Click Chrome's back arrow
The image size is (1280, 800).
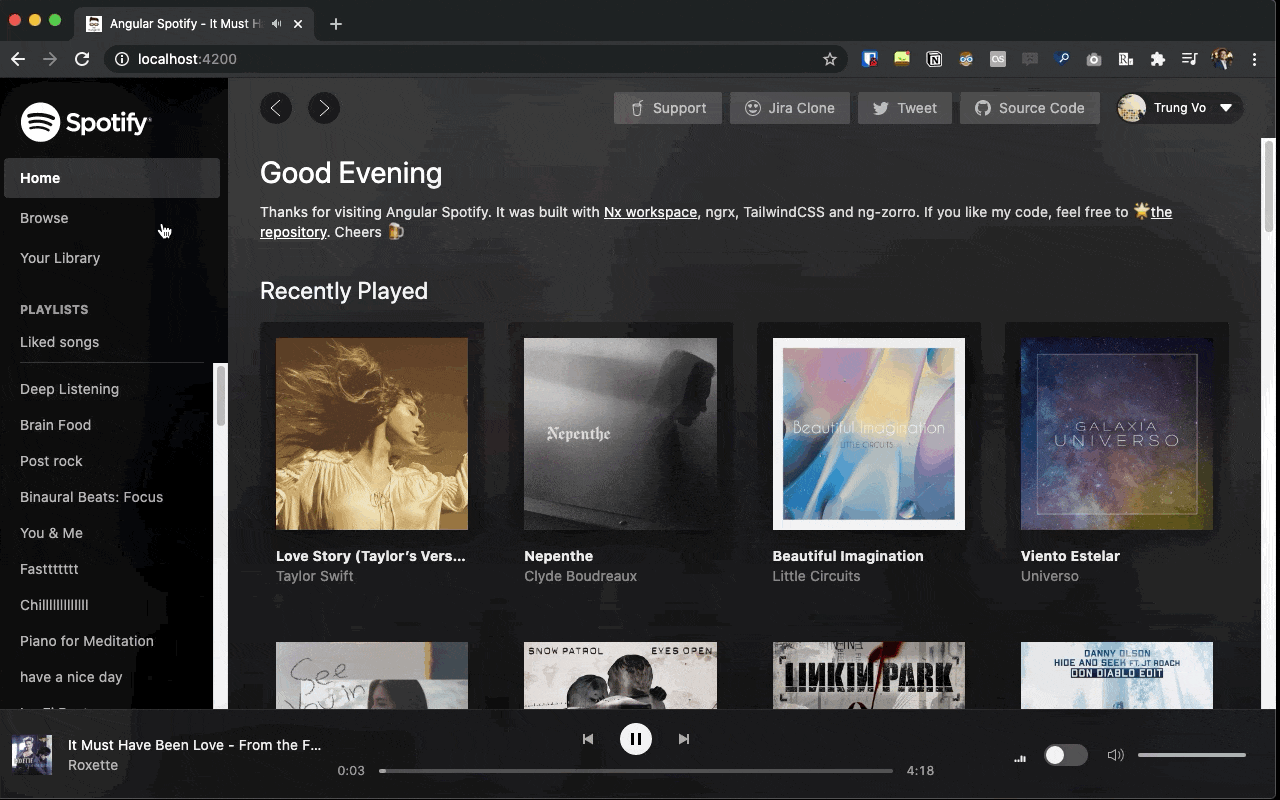tap(18, 59)
